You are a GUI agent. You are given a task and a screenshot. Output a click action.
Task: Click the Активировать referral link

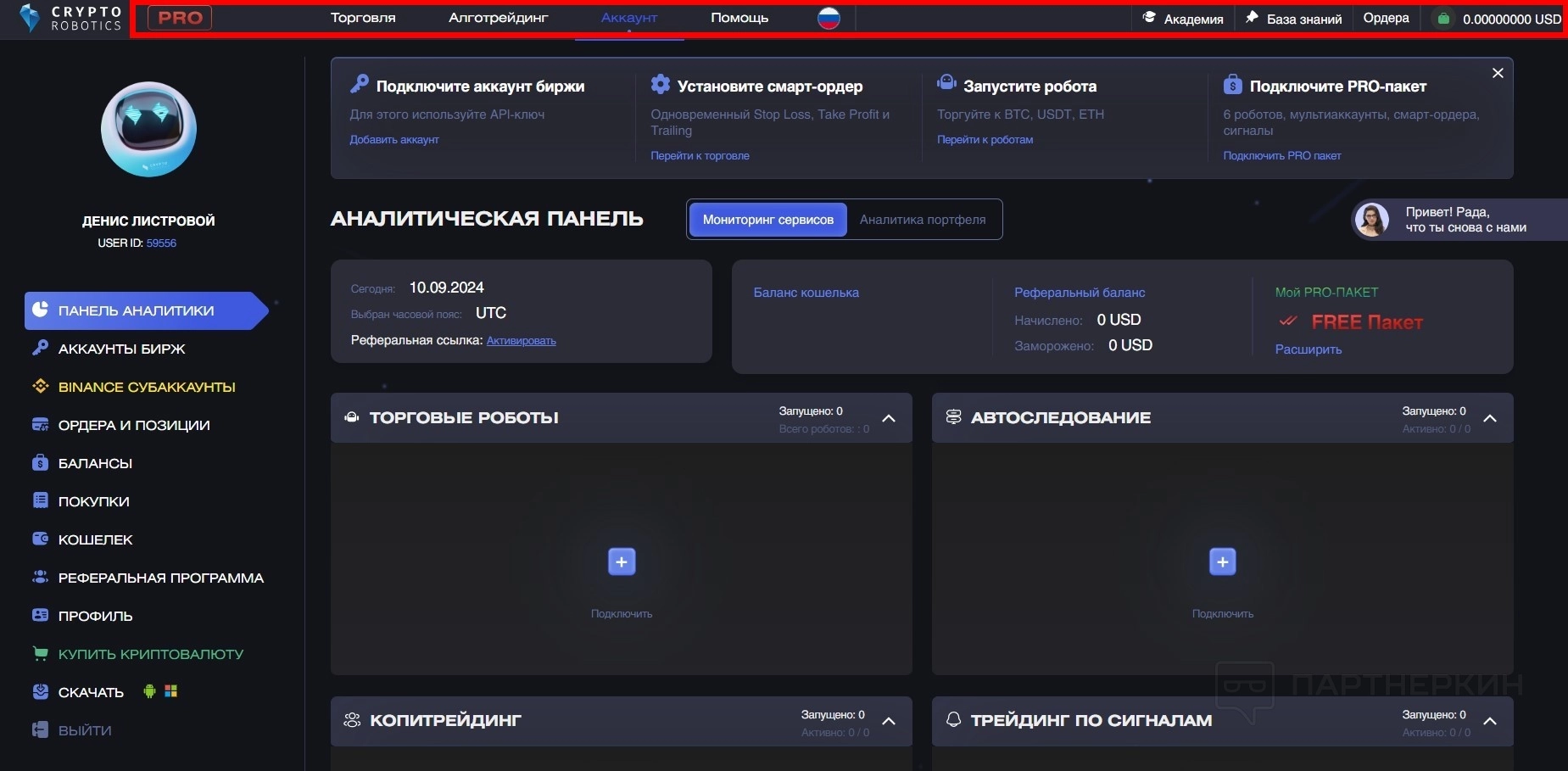click(521, 341)
